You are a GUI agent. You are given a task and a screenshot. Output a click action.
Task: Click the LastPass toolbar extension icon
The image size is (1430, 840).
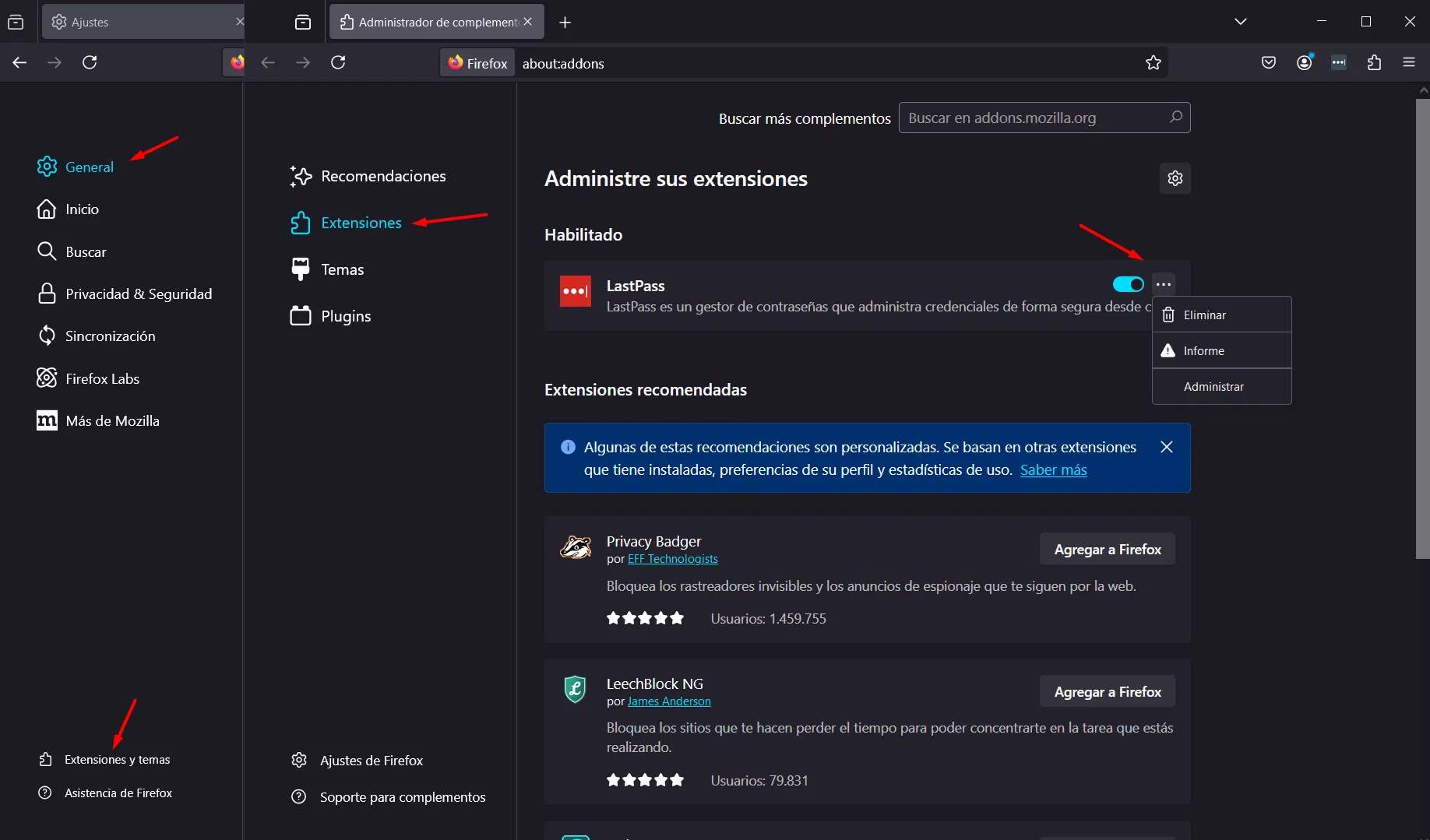pyautogui.click(x=1339, y=63)
